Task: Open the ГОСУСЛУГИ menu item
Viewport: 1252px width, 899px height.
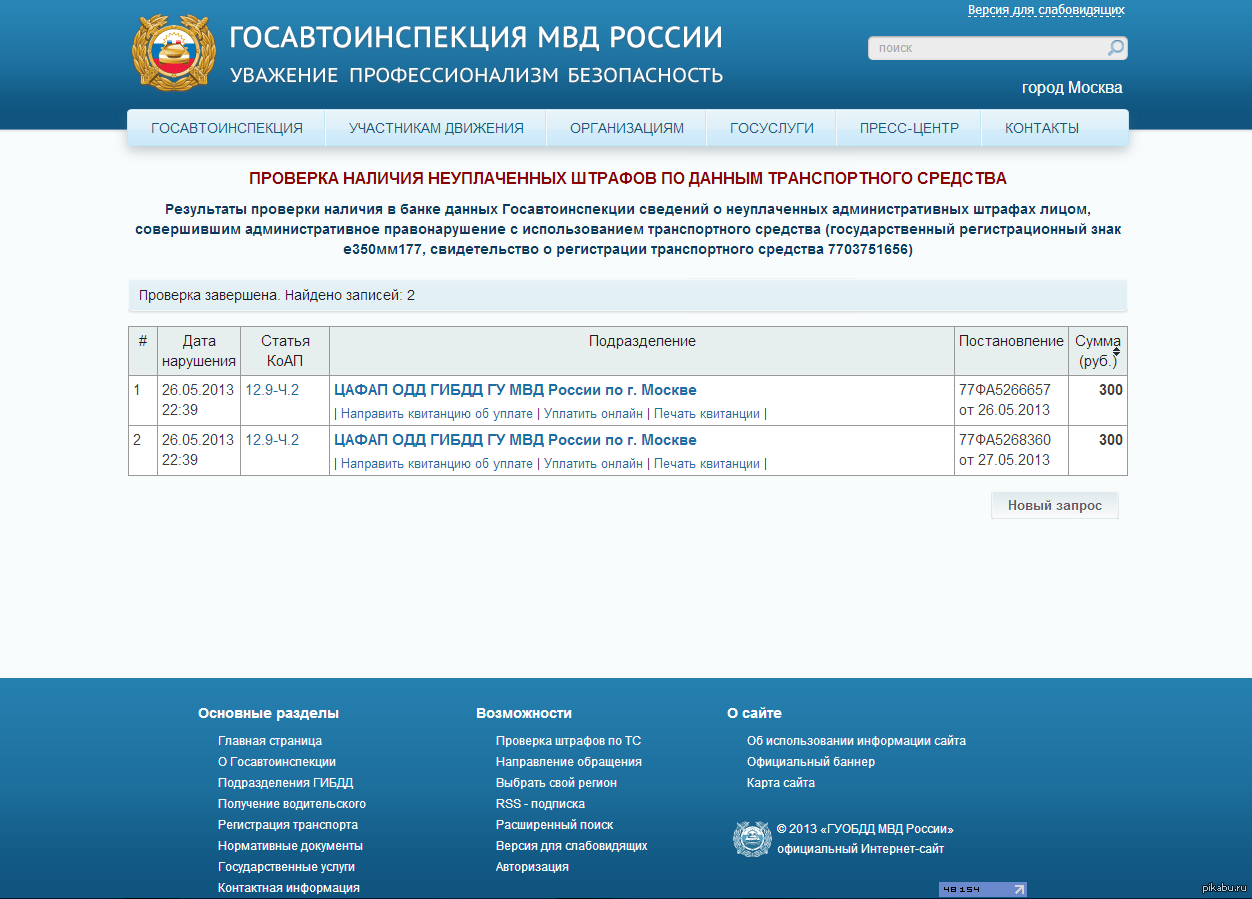Action: [x=771, y=128]
